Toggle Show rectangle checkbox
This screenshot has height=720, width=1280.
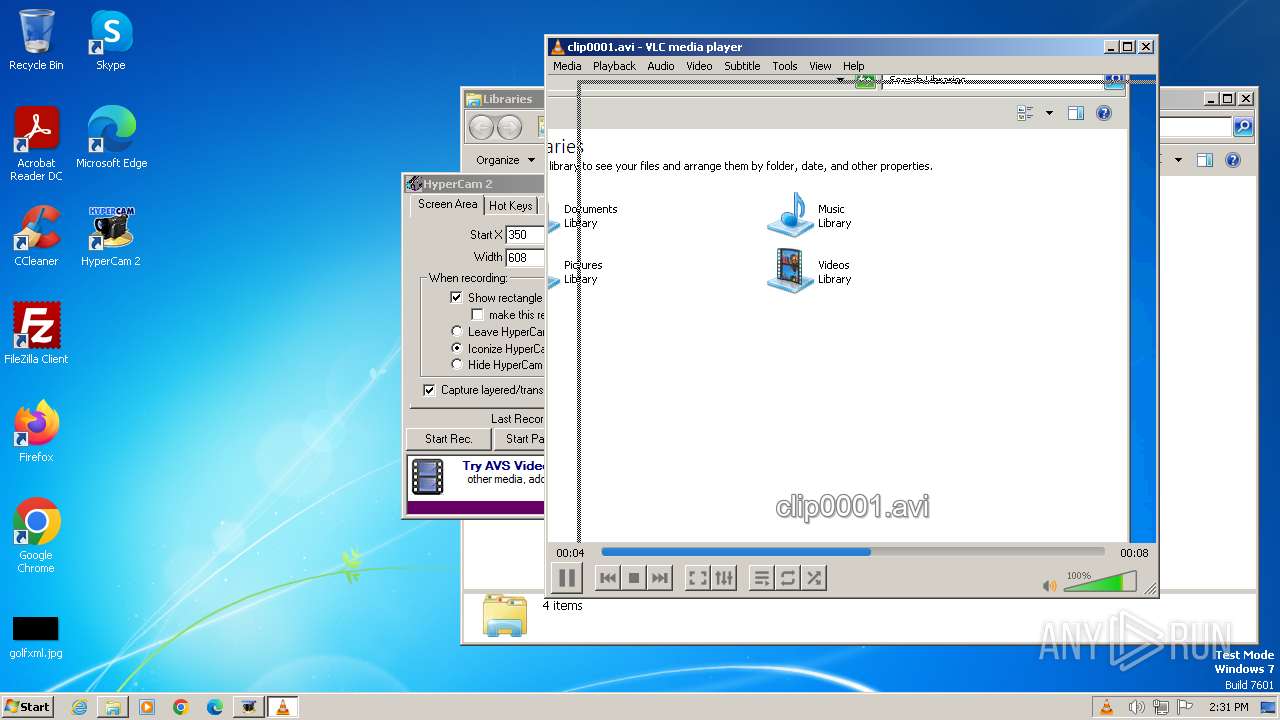coord(456,298)
